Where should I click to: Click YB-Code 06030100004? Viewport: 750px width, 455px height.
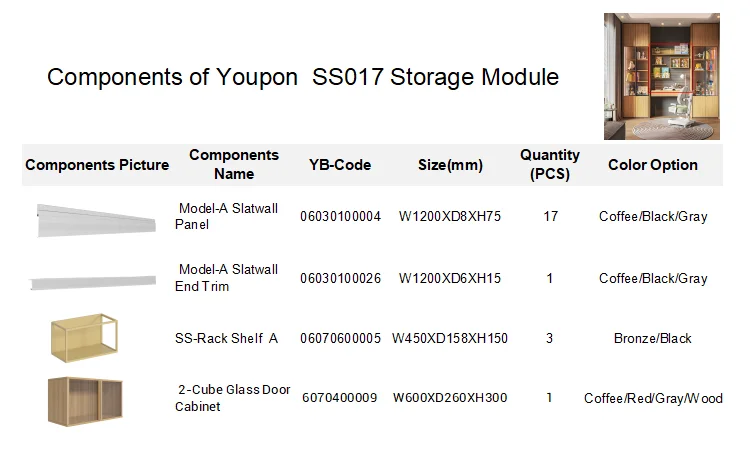[340, 216]
